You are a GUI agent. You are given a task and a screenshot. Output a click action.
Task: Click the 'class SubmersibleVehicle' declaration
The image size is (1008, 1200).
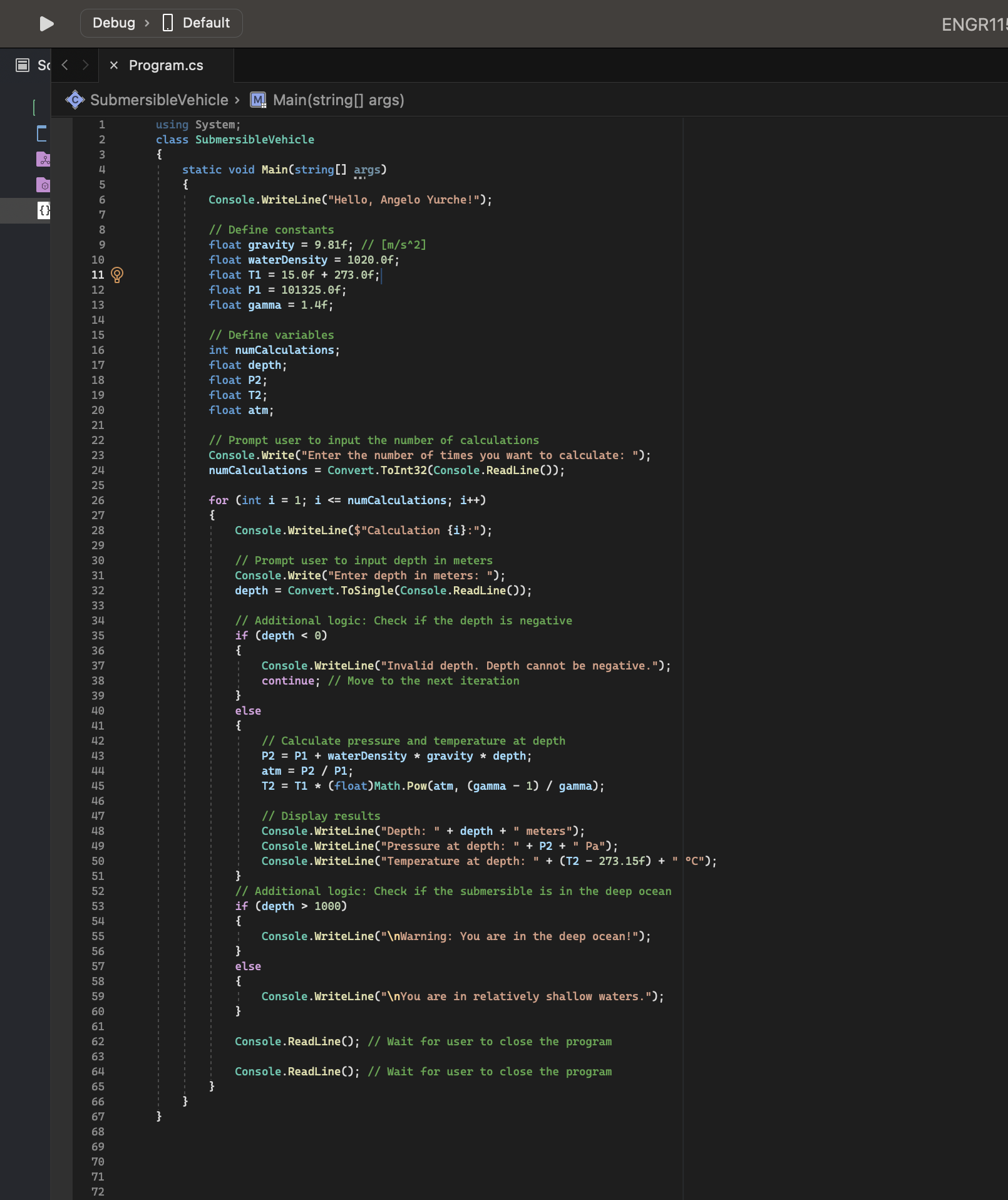point(235,140)
